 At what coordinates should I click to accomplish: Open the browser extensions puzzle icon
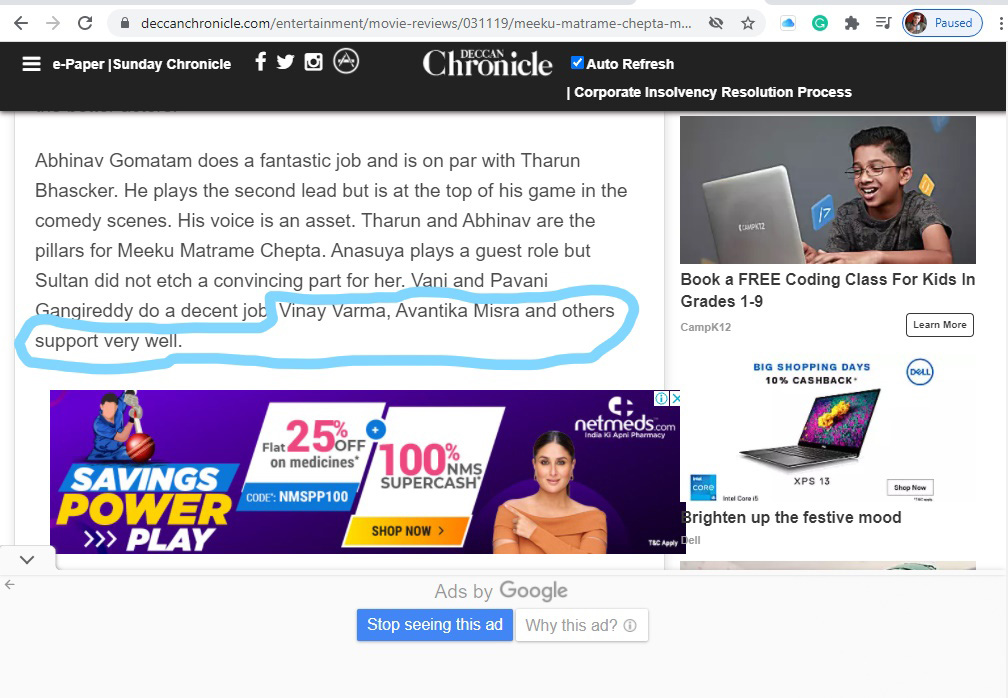pos(852,23)
